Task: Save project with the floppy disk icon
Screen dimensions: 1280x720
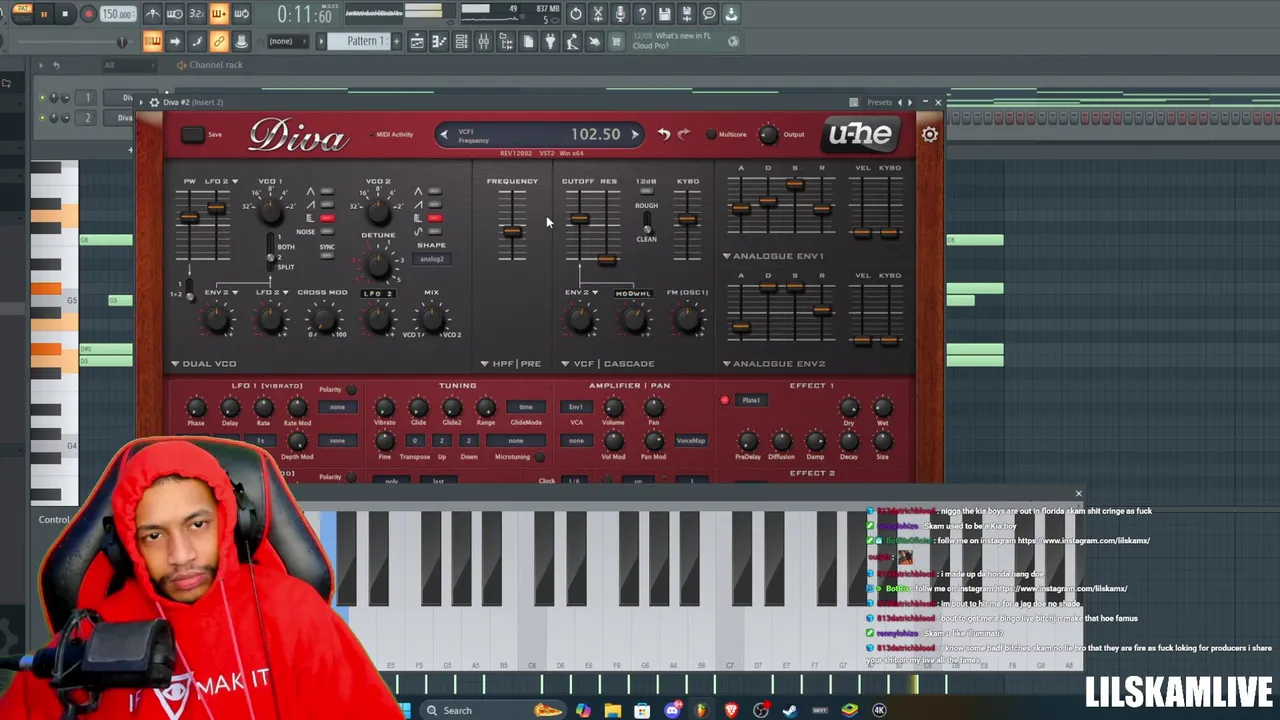Action: pyautogui.click(x=664, y=14)
